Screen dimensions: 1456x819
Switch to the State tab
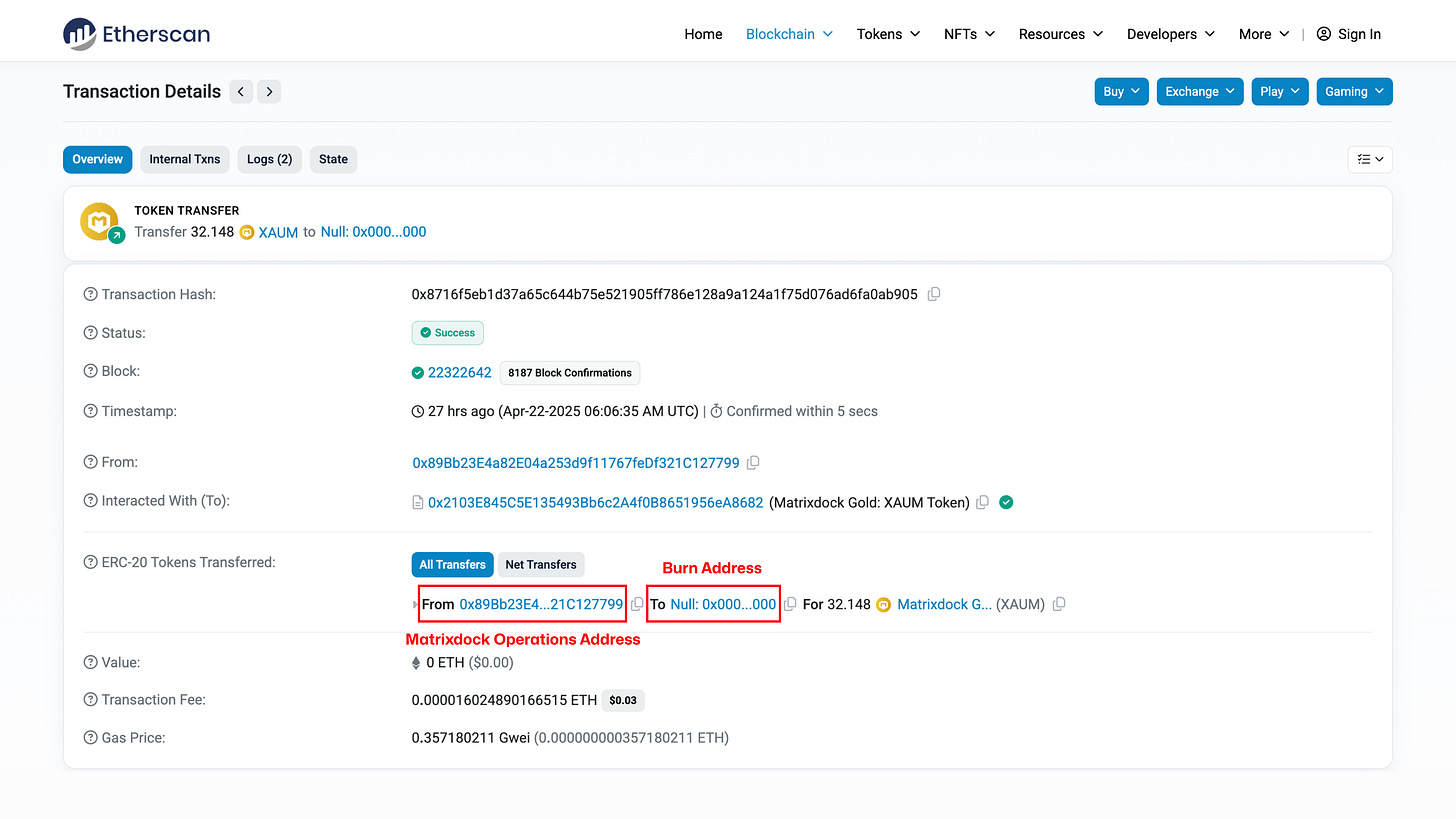point(334,159)
